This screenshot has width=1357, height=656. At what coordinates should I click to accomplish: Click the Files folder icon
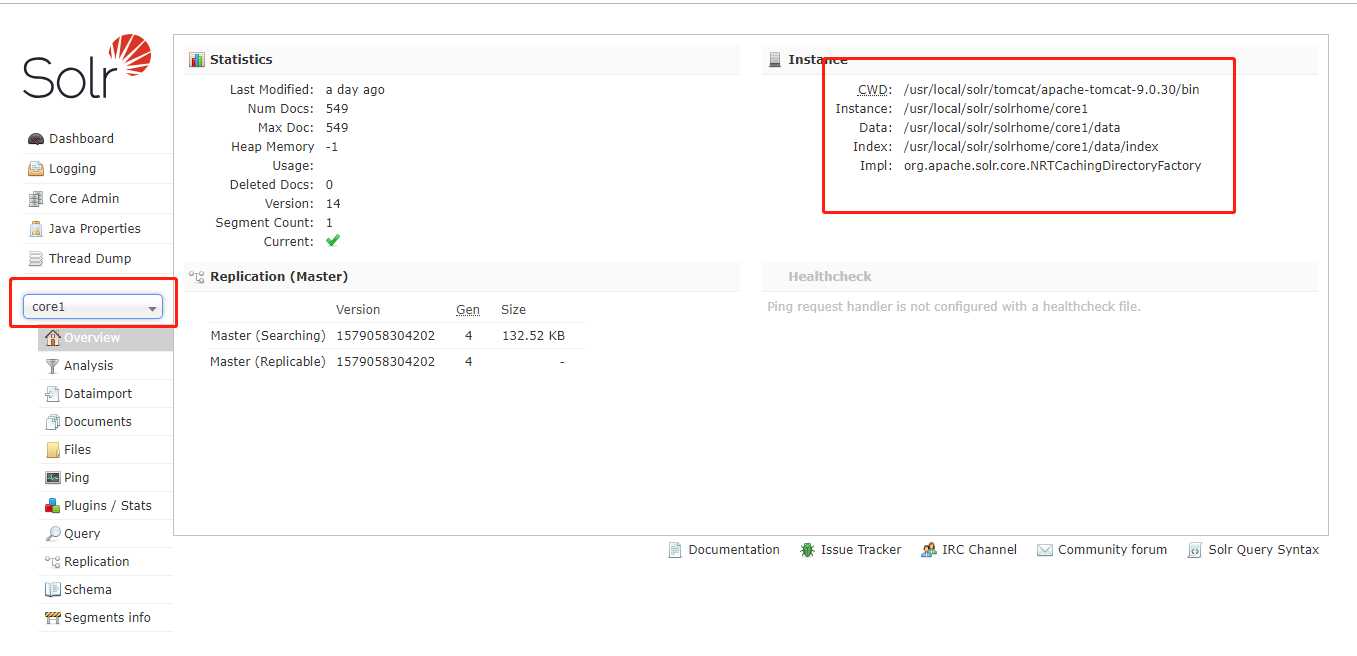pyautogui.click(x=53, y=450)
